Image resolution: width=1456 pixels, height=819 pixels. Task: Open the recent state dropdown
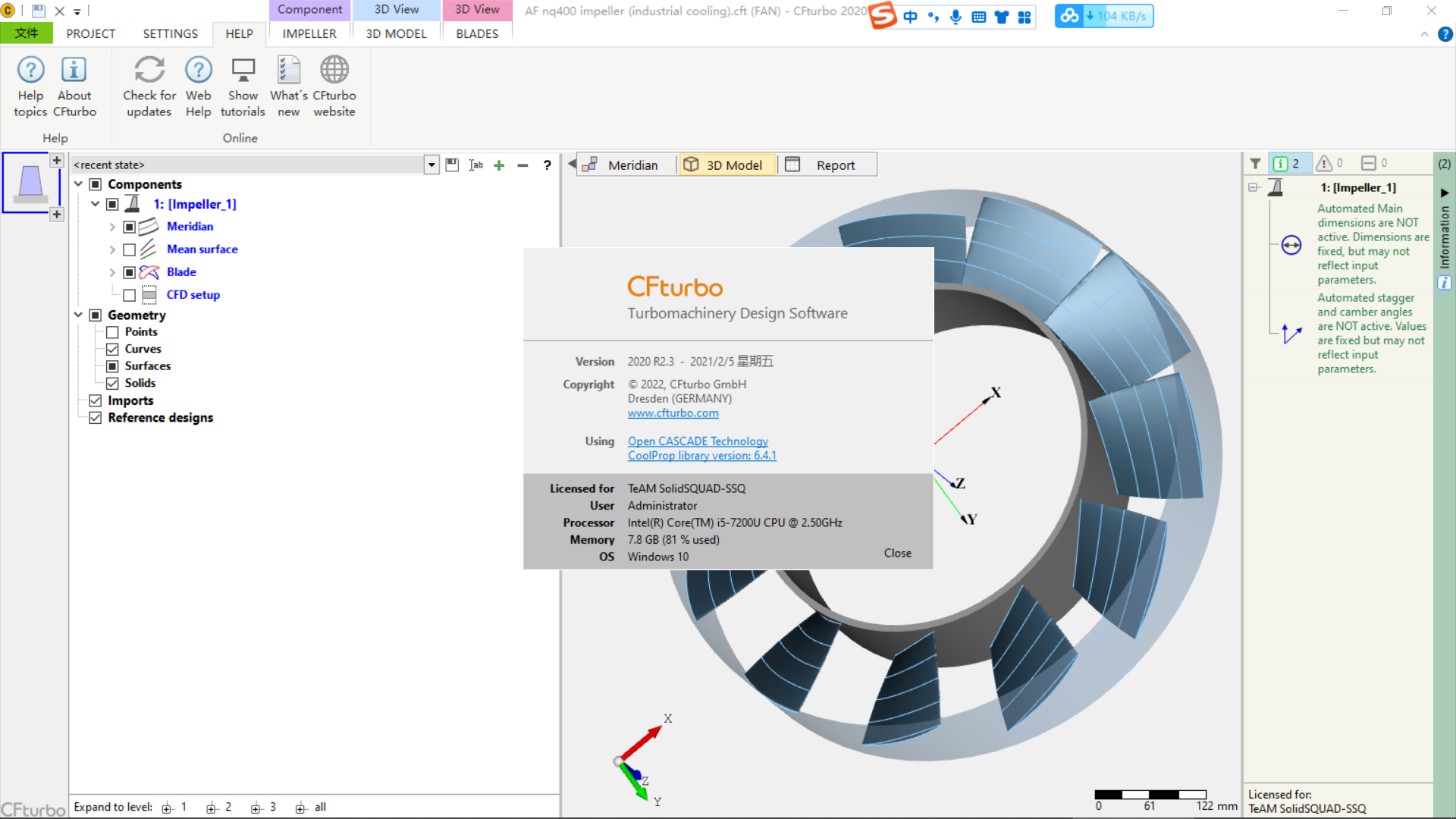click(x=431, y=165)
